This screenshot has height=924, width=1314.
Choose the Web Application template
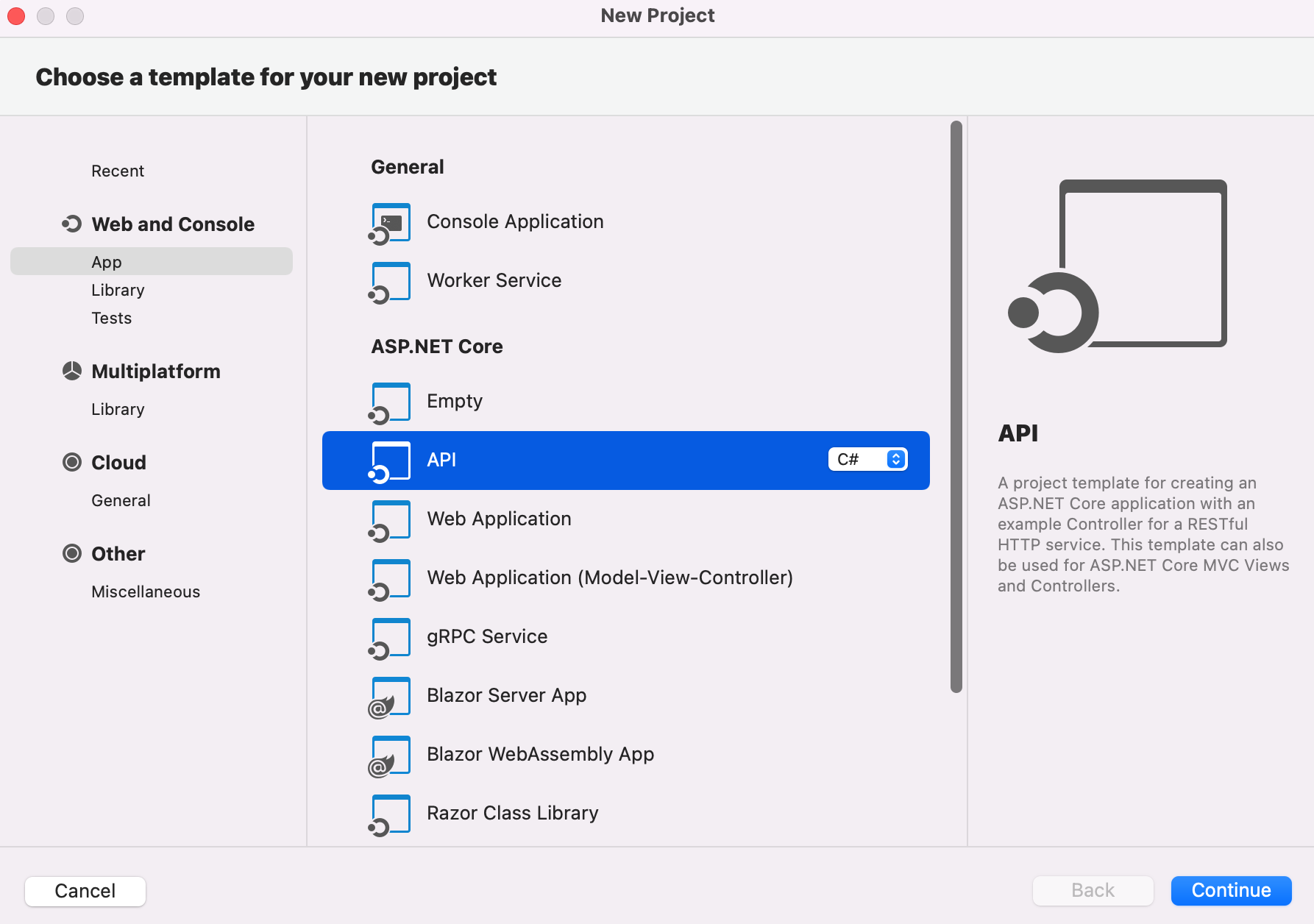click(626, 519)
